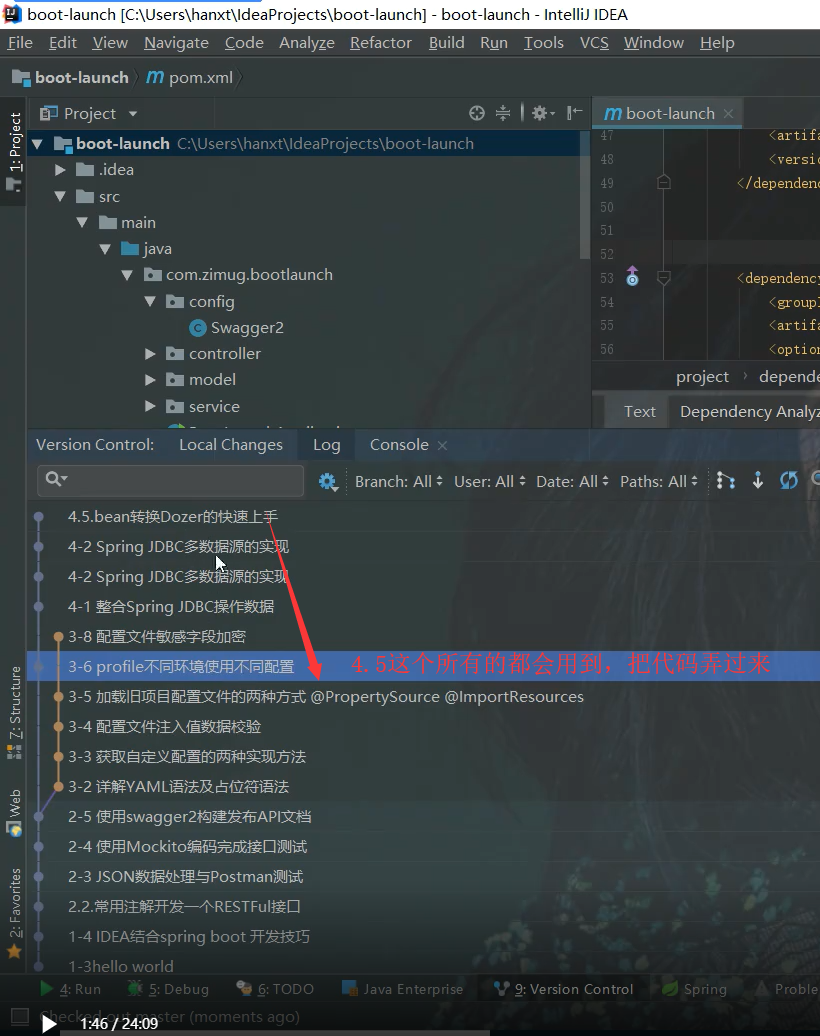The width and height of the screenshot is (820, 1036).
Task: Expand the controller package
Action: coord(150,354)
